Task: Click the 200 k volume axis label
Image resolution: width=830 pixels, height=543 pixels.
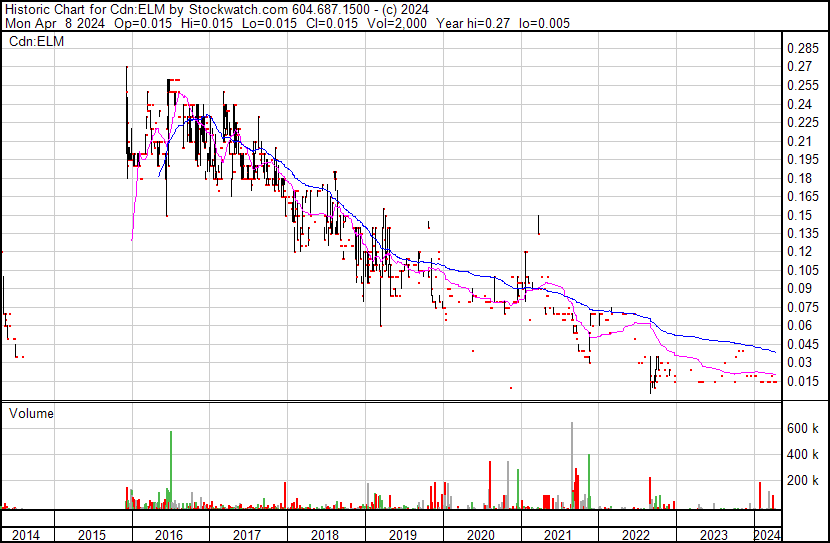Action: 802,480
